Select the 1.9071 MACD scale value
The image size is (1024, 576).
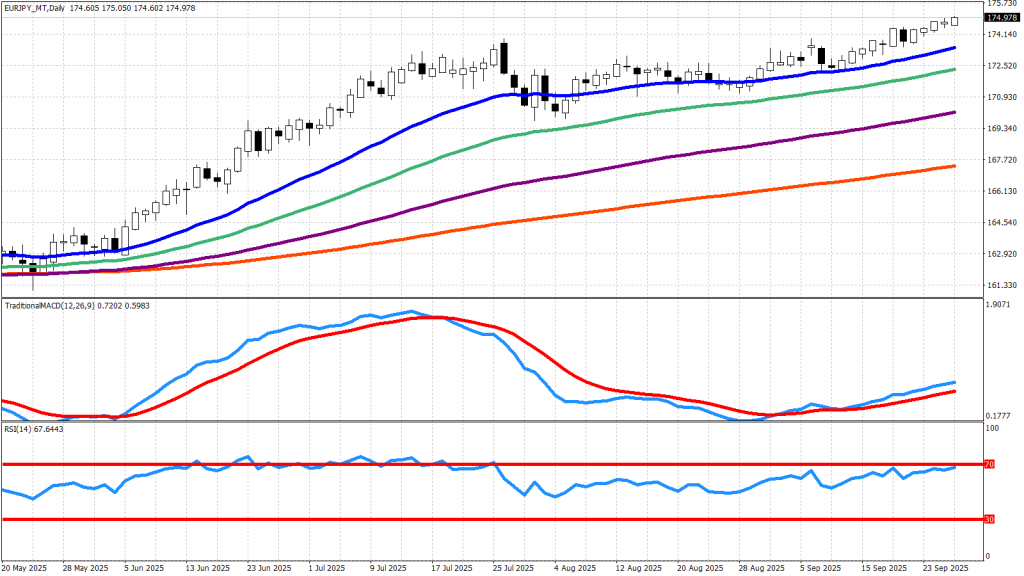click(x=1000, y=305)
